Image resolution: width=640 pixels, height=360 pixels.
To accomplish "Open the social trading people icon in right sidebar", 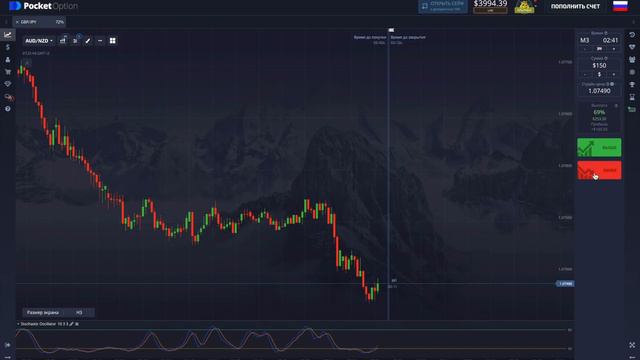I will coord(632,60).
